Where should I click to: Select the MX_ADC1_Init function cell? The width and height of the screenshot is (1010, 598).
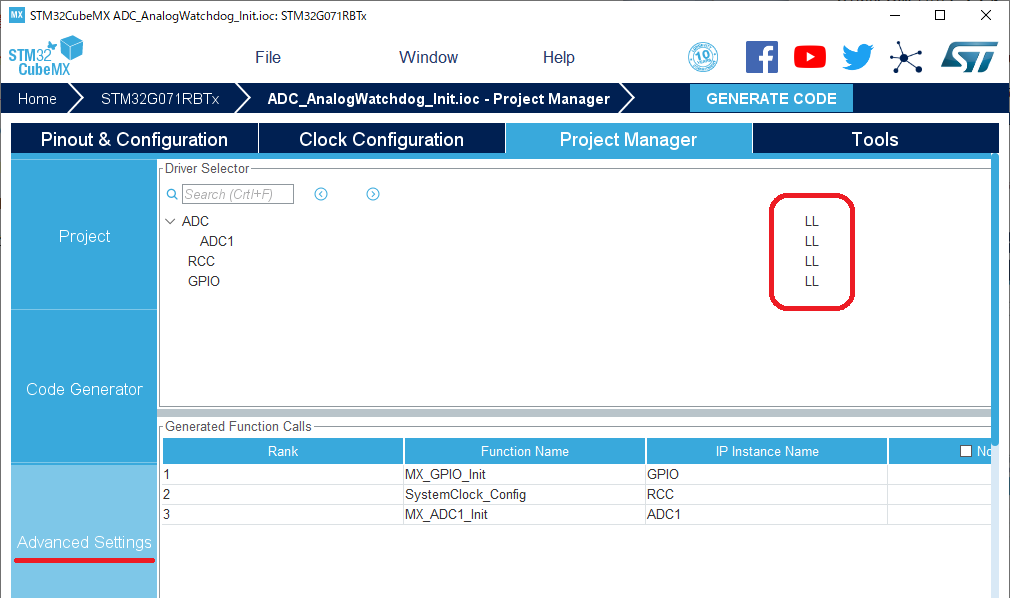[x=524, y=514]
